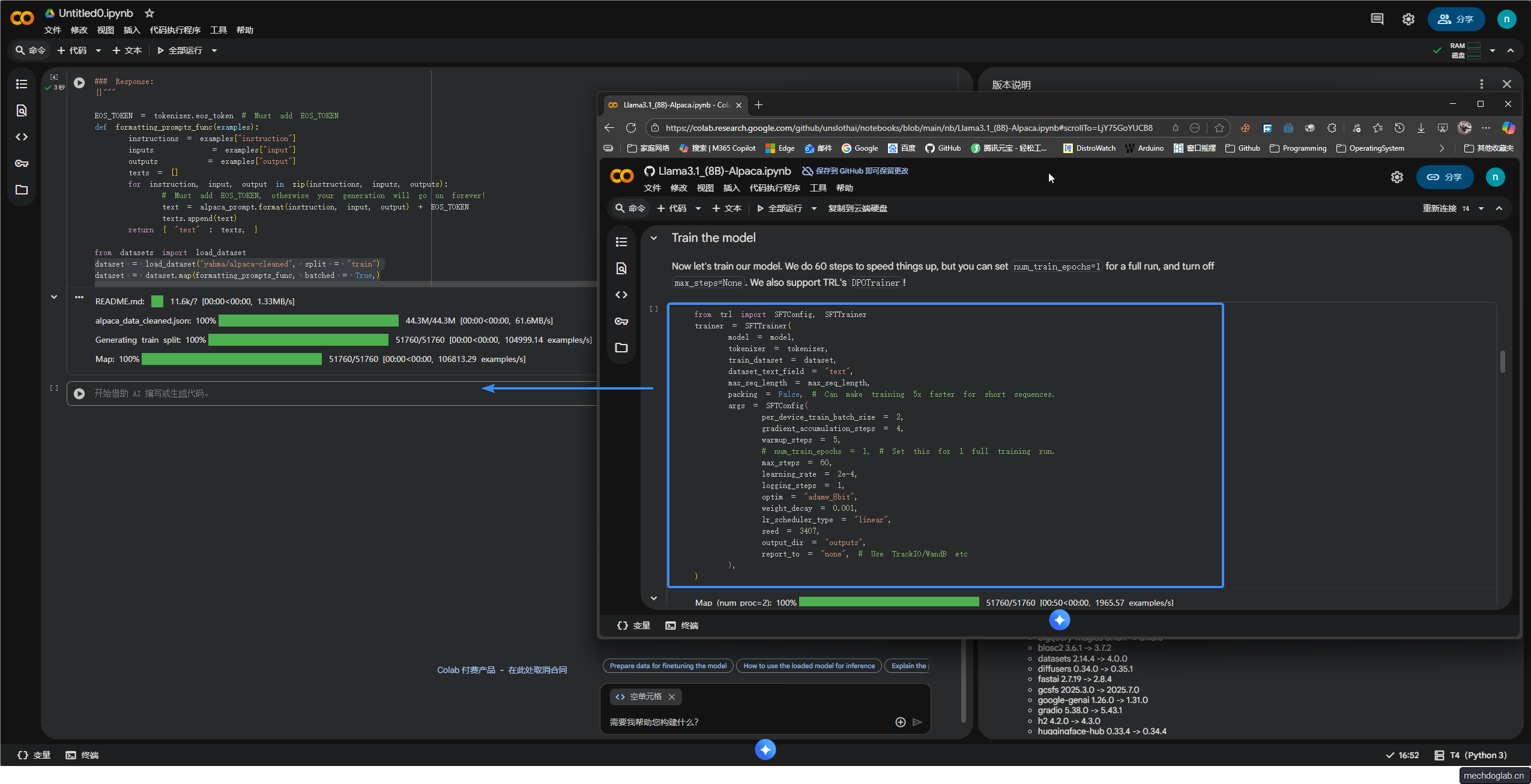Click the code snippets icon in sidebar
The width and height of the screenshot is (1531, 784).
click(22, 137)
